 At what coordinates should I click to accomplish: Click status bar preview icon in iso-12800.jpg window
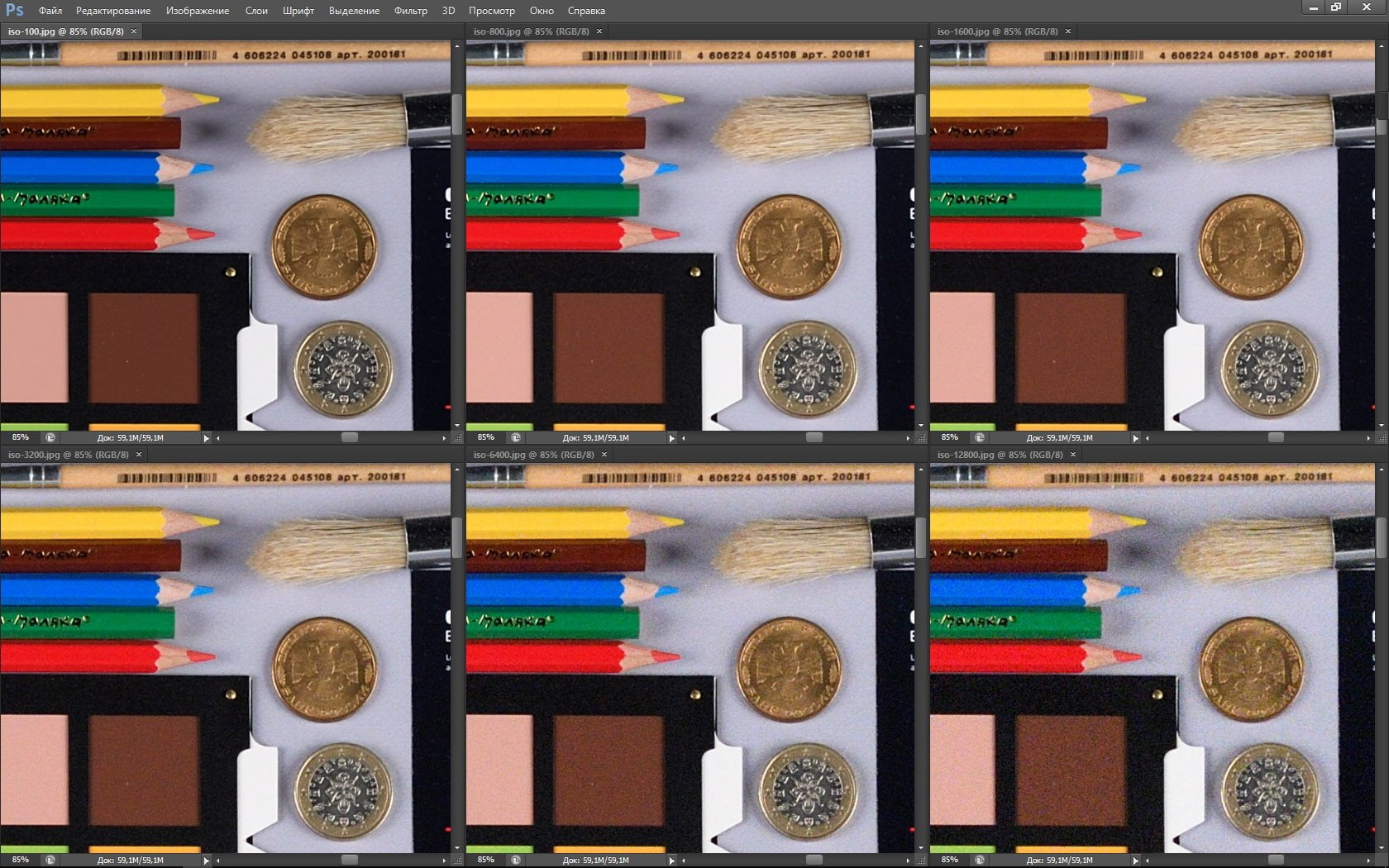coord(980,860)
